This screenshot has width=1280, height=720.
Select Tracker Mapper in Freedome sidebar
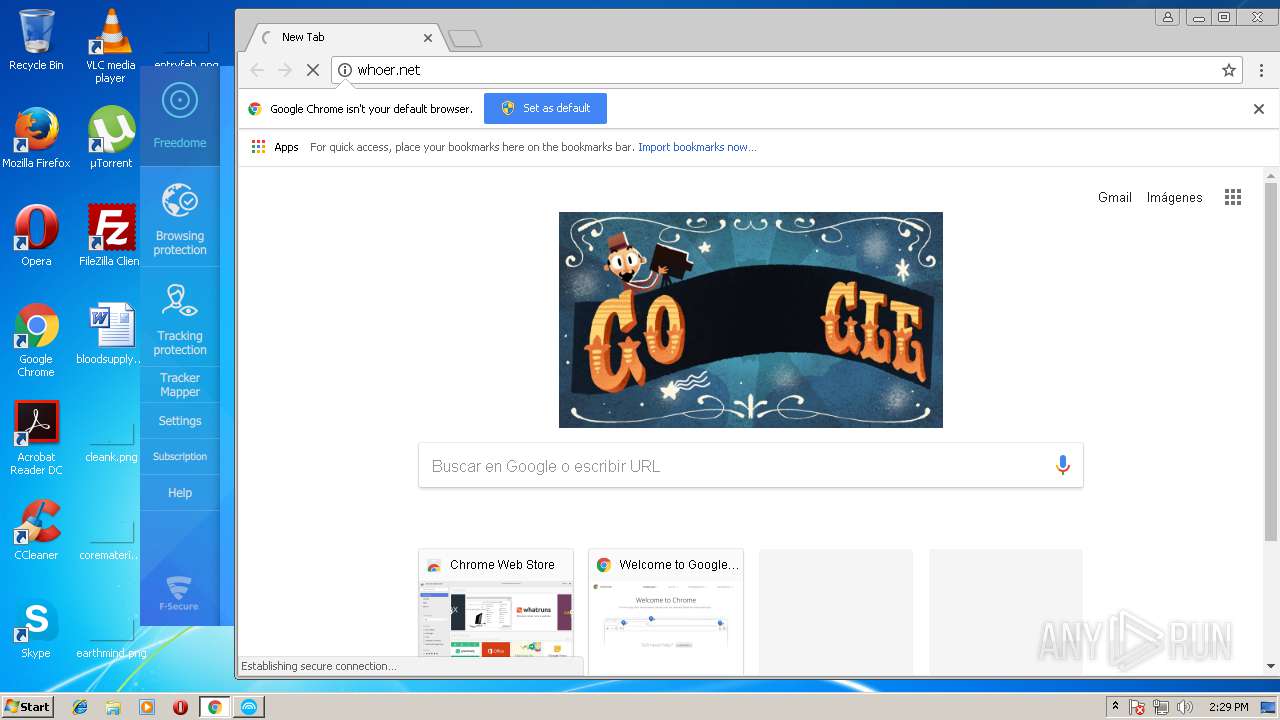click(x=180, y=385)
